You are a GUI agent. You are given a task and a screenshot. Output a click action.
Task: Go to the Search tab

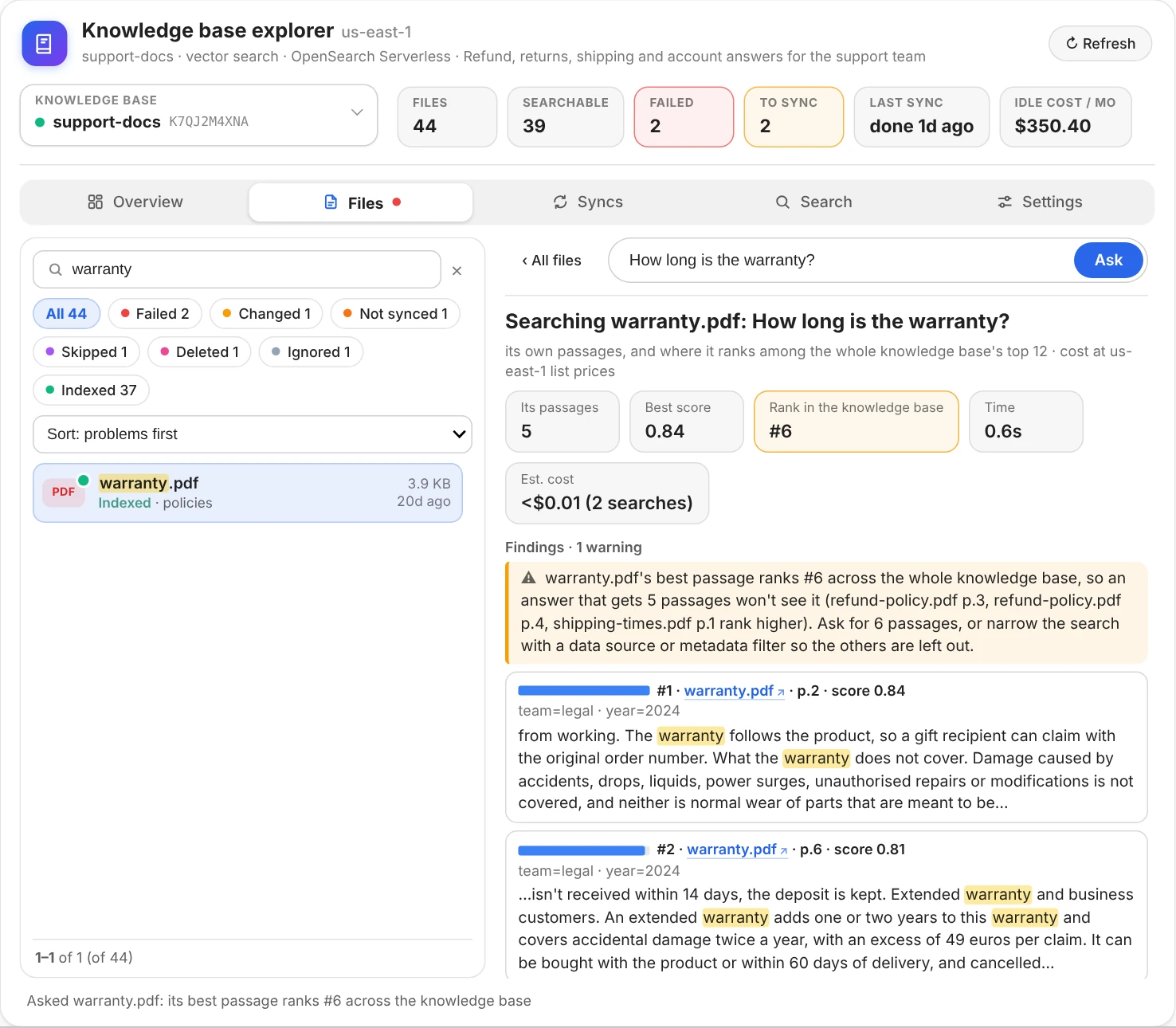tap(813, 202)
